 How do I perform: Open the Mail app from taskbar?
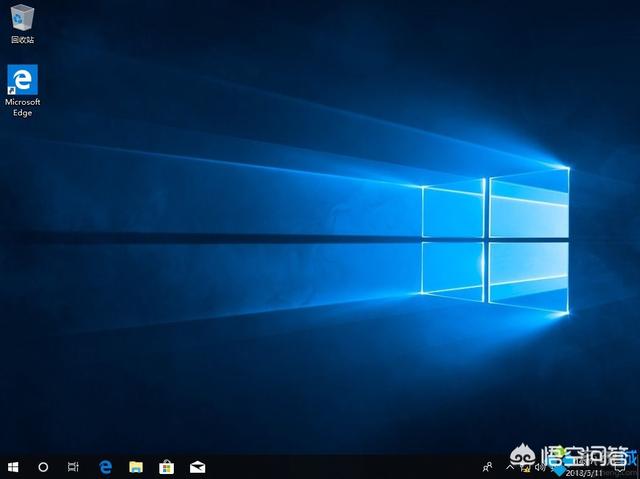tap(198, 467)
